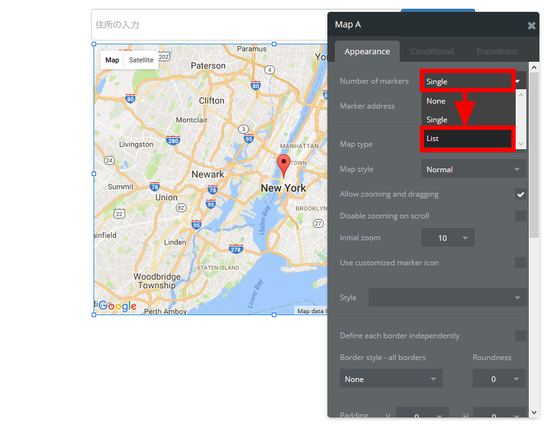
Task: Click the New York label on map
Action: 283,188
